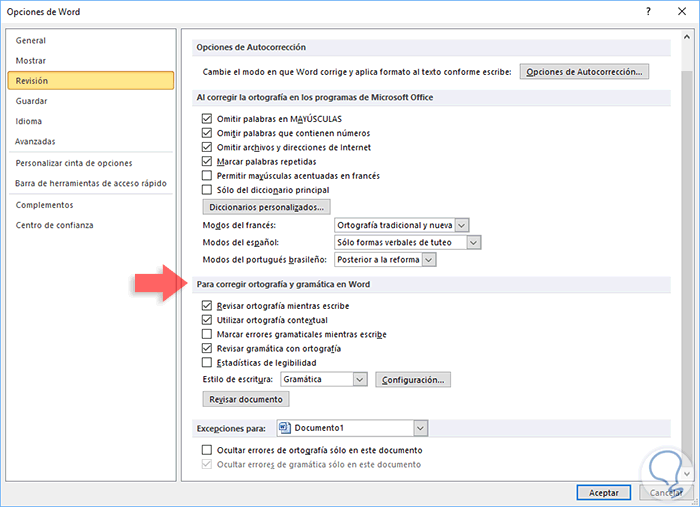The height and width of the screenshot is (507, 700).
Task: Click Opciones de Autocorrección button
Action: tap(584, 71)
